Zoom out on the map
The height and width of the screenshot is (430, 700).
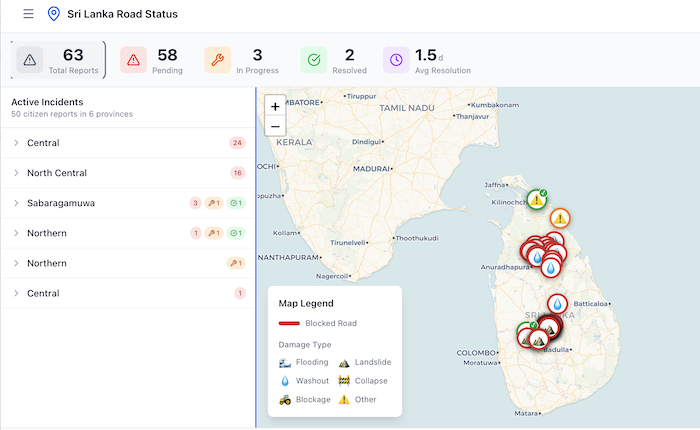click(276, 126)
